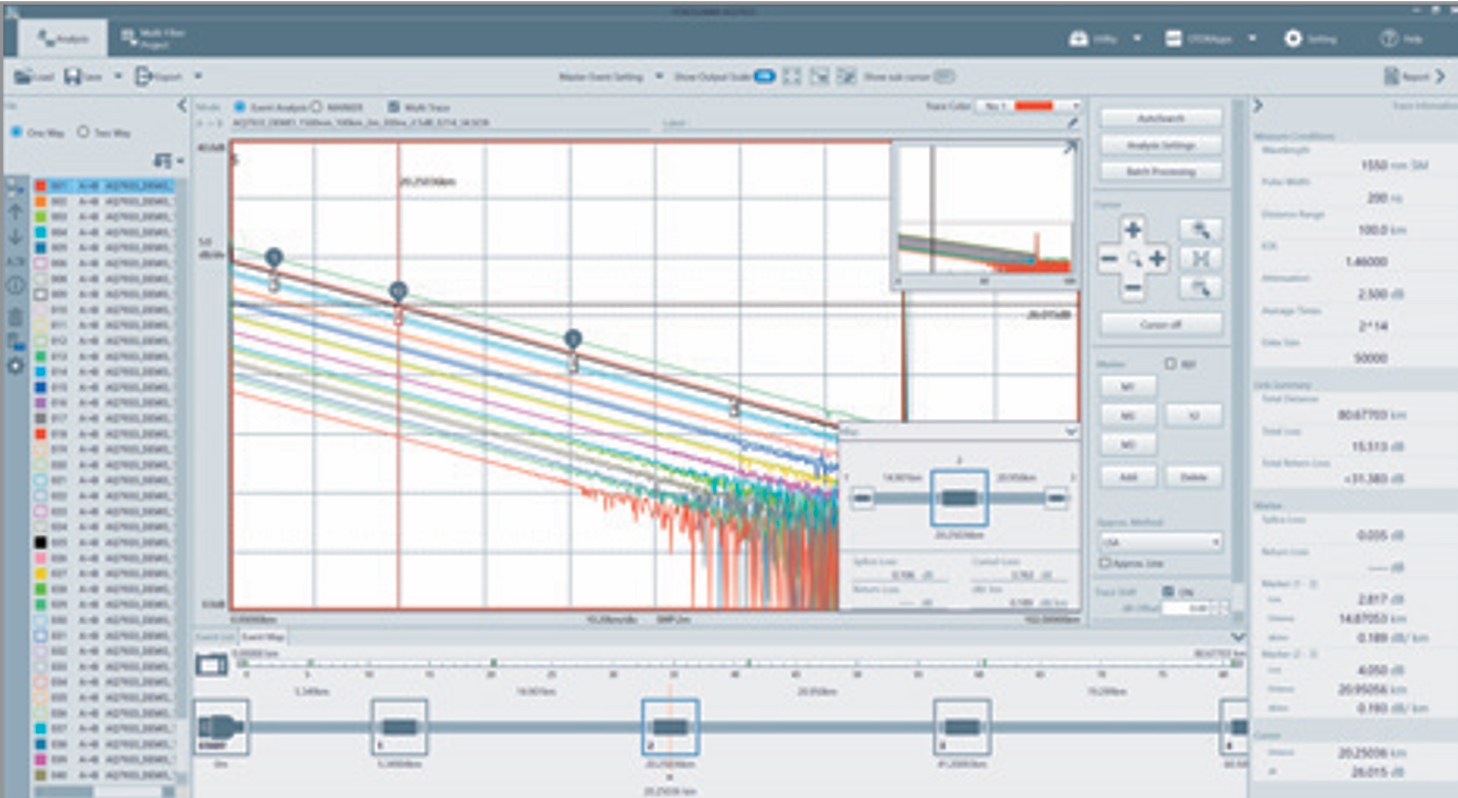This screenshot has width=1458, height=798.
Task: Check the REF checkbox in Marker section
Action: 1171,364
